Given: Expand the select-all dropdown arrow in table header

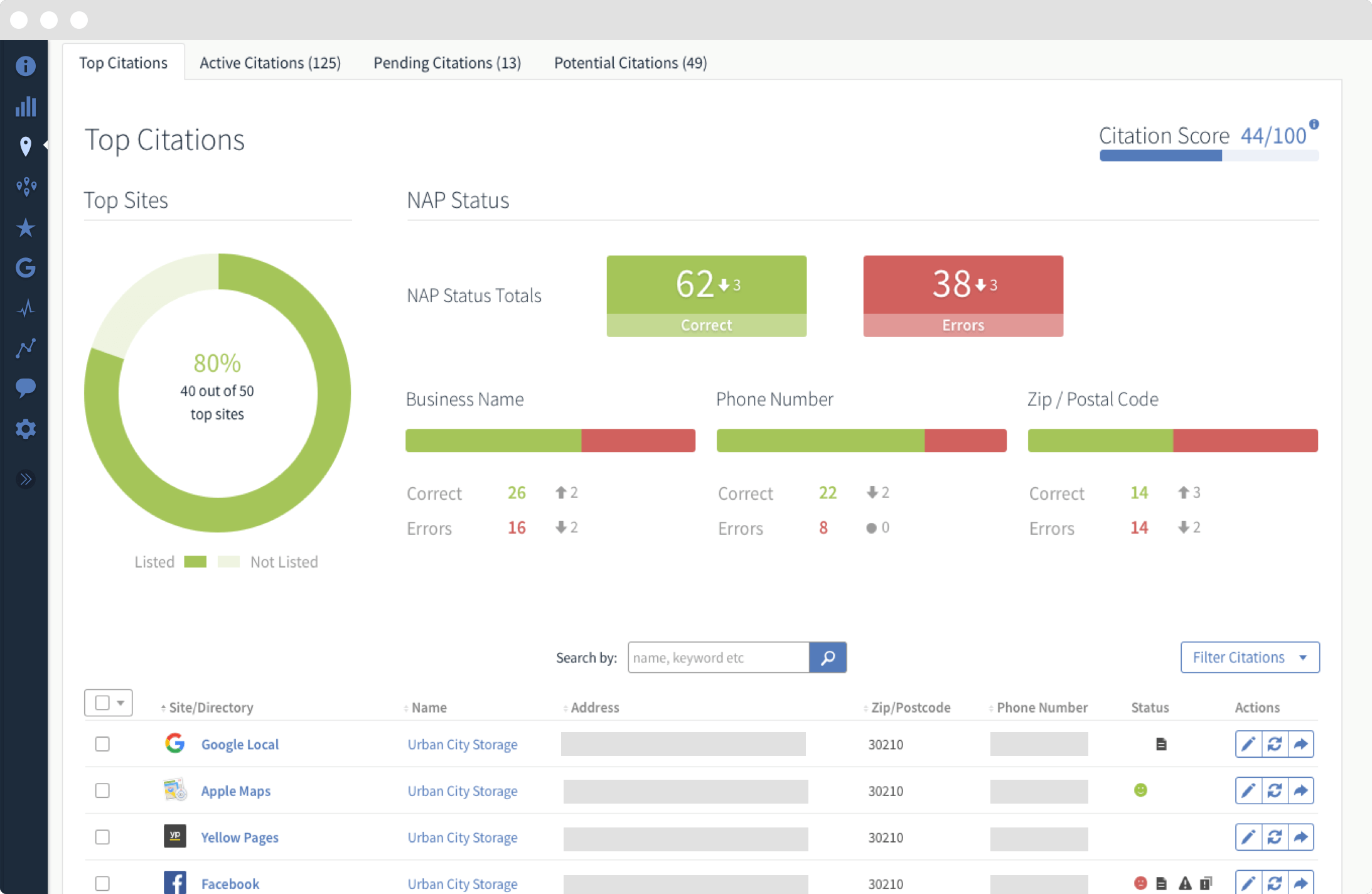Looking at the screenshot, I should pos(119,703).
